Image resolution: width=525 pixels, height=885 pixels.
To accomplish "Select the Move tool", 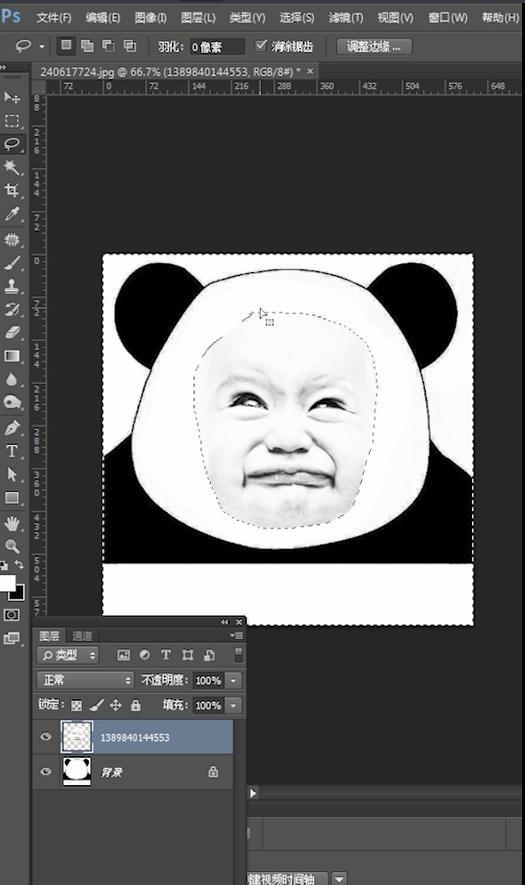I will click(12, 98).
